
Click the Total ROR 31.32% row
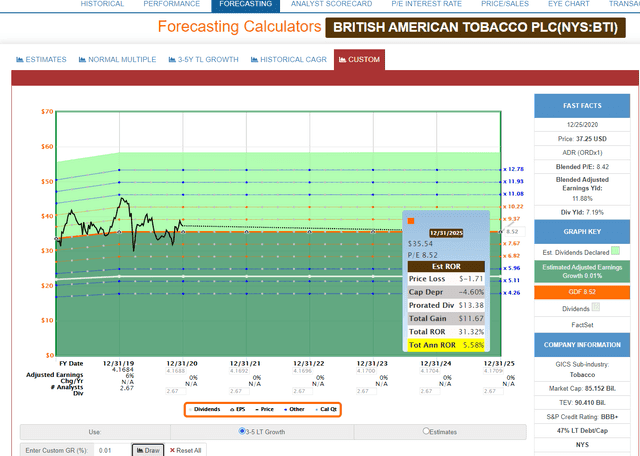(446, 332)
